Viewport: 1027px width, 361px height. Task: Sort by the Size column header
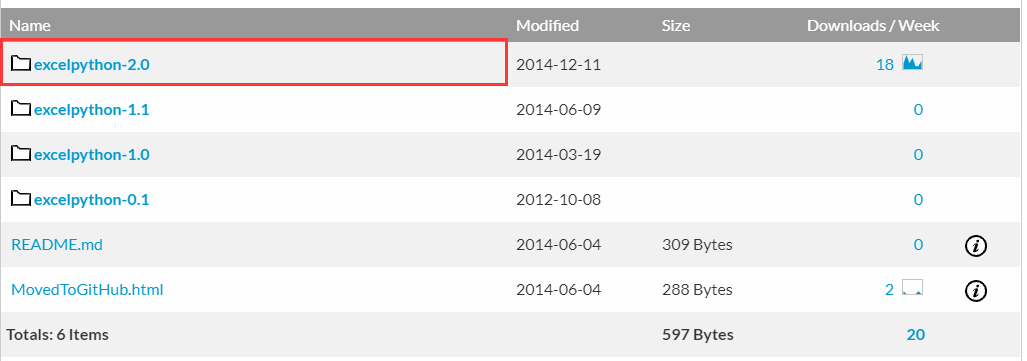coord(676,26)
